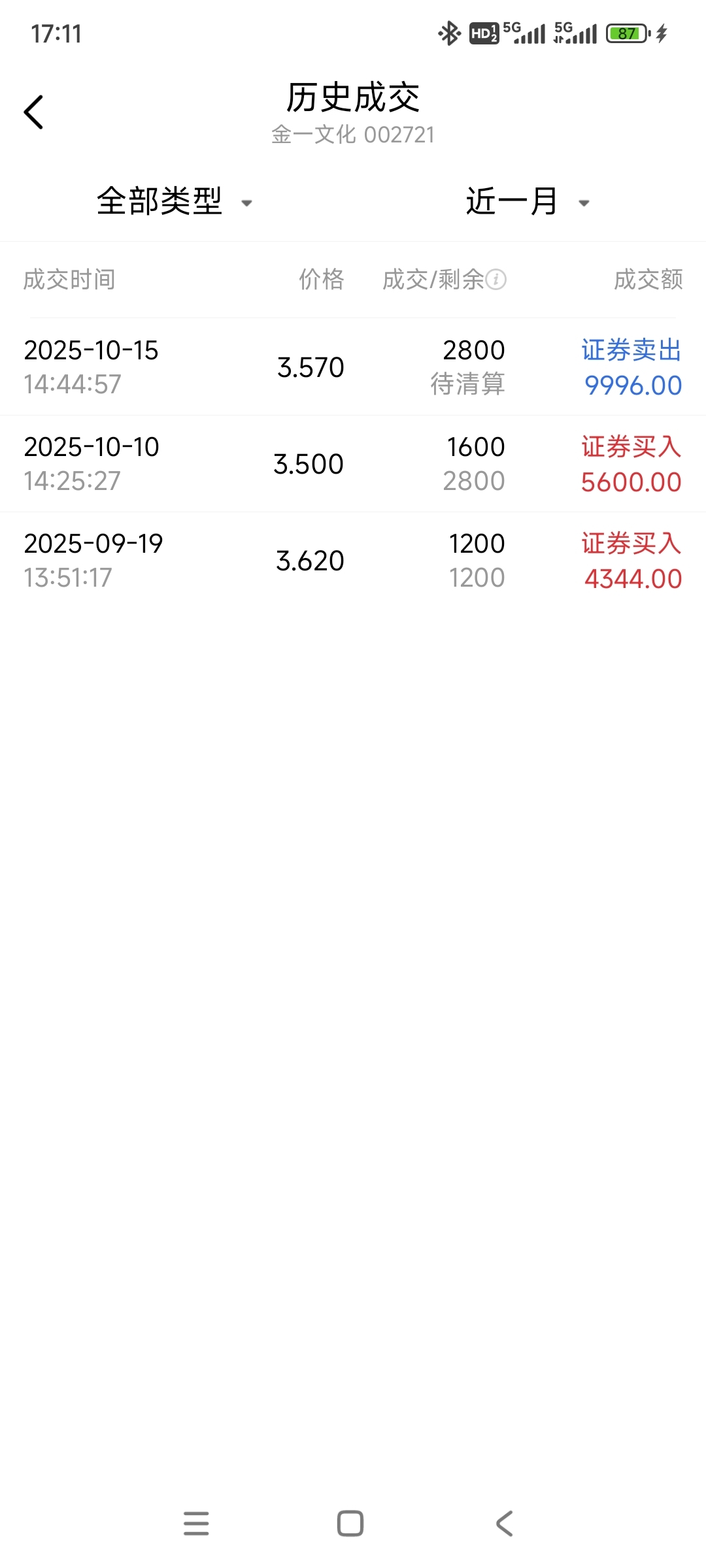Viewport: 706px width, 1568px height.
Task: Tap the 证券卖出 label in blue
Action: pyautogui.click(x=631, y=350)
